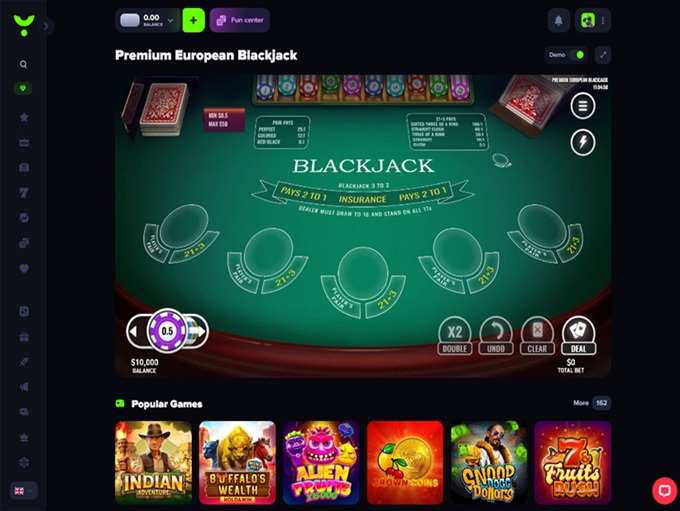Toggle the Demo mode switch
The height and width of the screenshot is (511, 680).
click(x=577, y=55)
